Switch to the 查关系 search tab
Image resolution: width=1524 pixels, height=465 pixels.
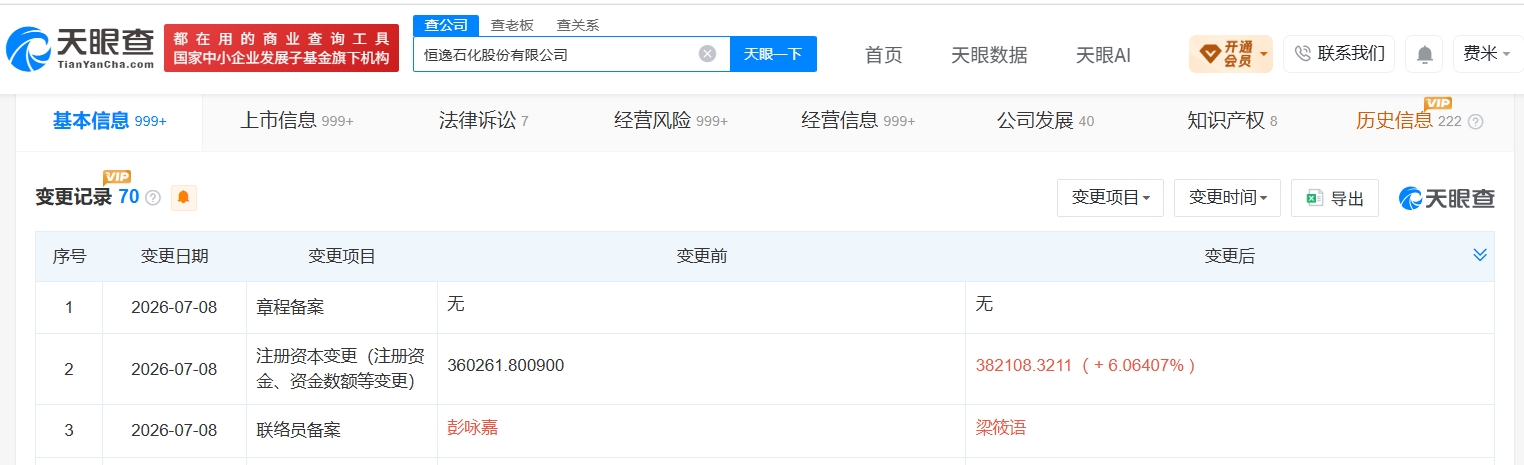coord(577,26)
